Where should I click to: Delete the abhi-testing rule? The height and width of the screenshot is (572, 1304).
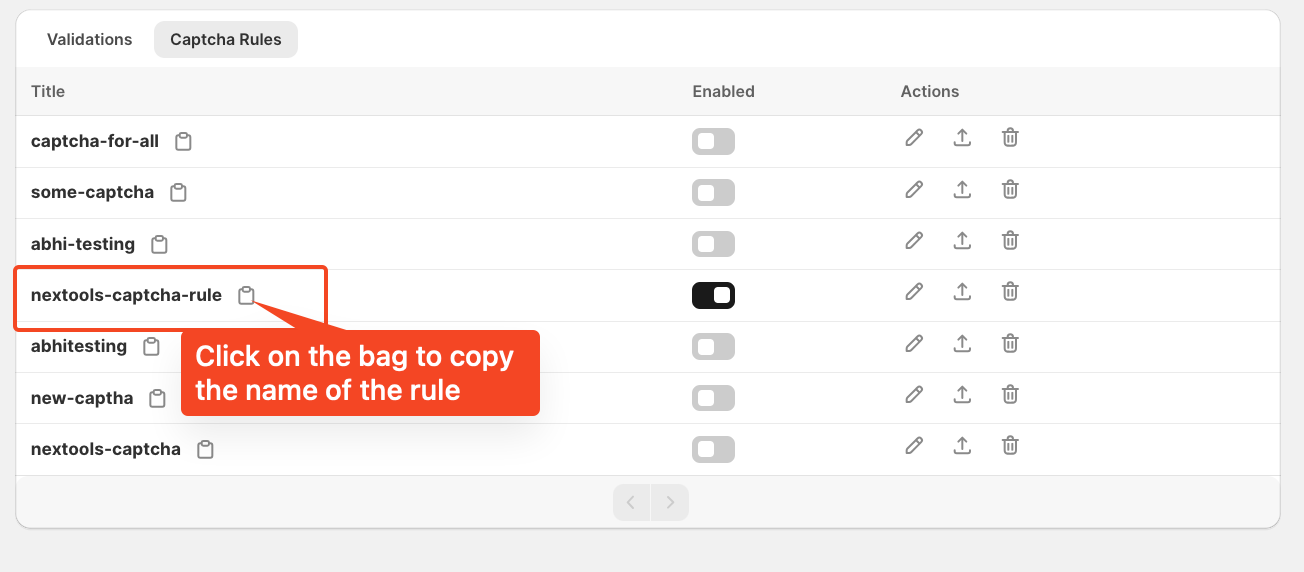(1010, 240)
